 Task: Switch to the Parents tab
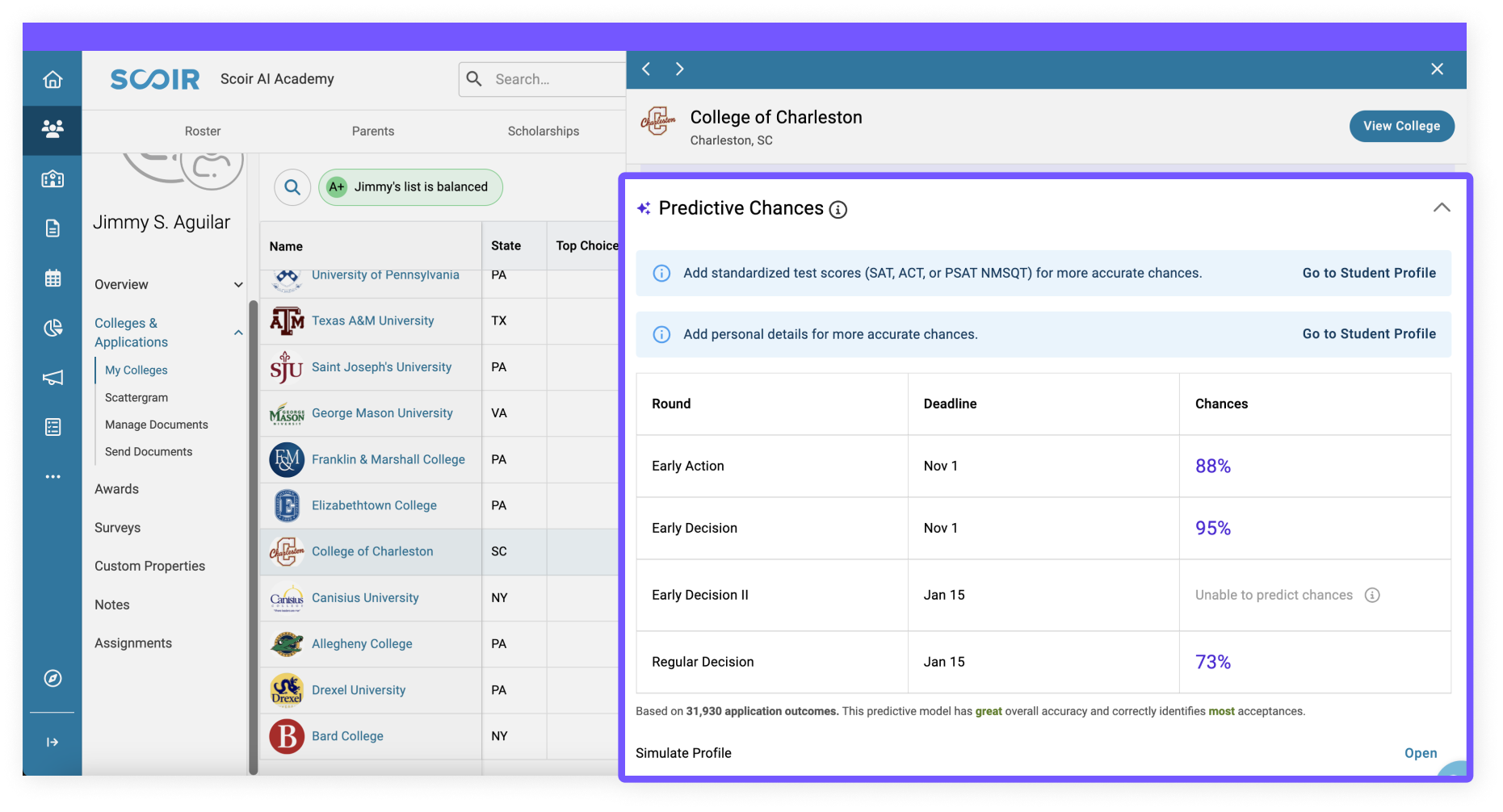(x=373, y=131)
